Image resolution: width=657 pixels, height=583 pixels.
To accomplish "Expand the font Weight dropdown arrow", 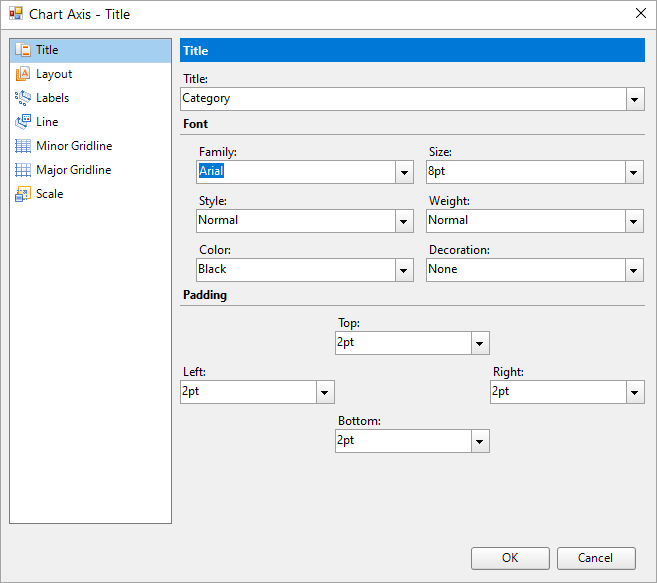I will pos(634,221).
